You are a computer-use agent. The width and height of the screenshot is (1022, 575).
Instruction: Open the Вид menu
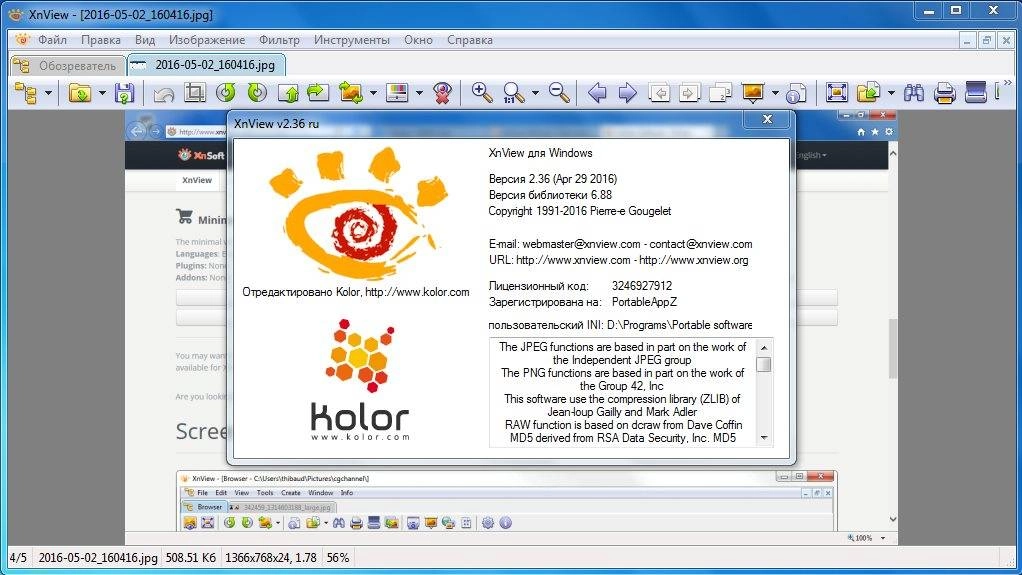point(145,40)
